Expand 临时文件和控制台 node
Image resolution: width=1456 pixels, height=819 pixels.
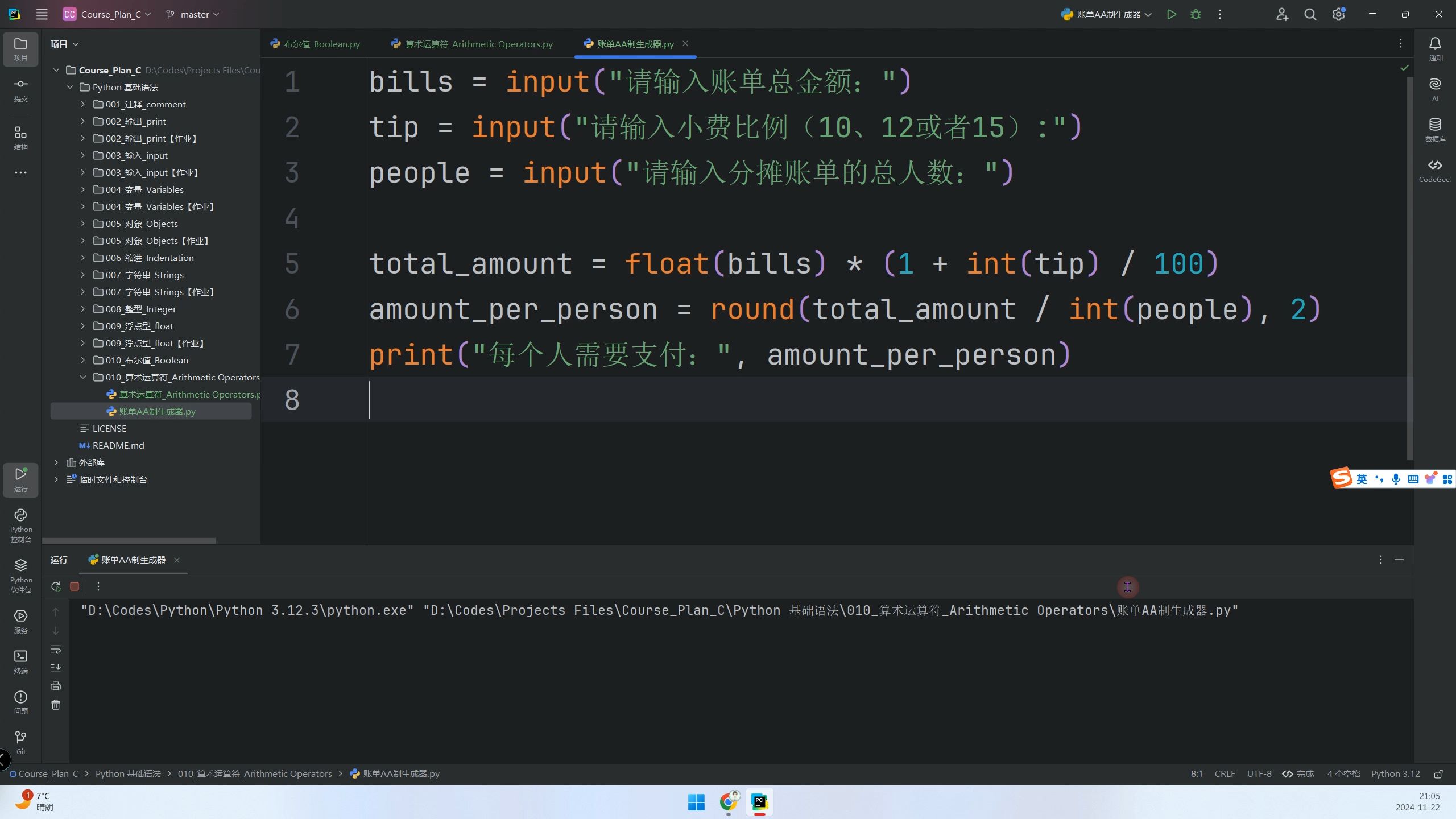click(56, 479)
